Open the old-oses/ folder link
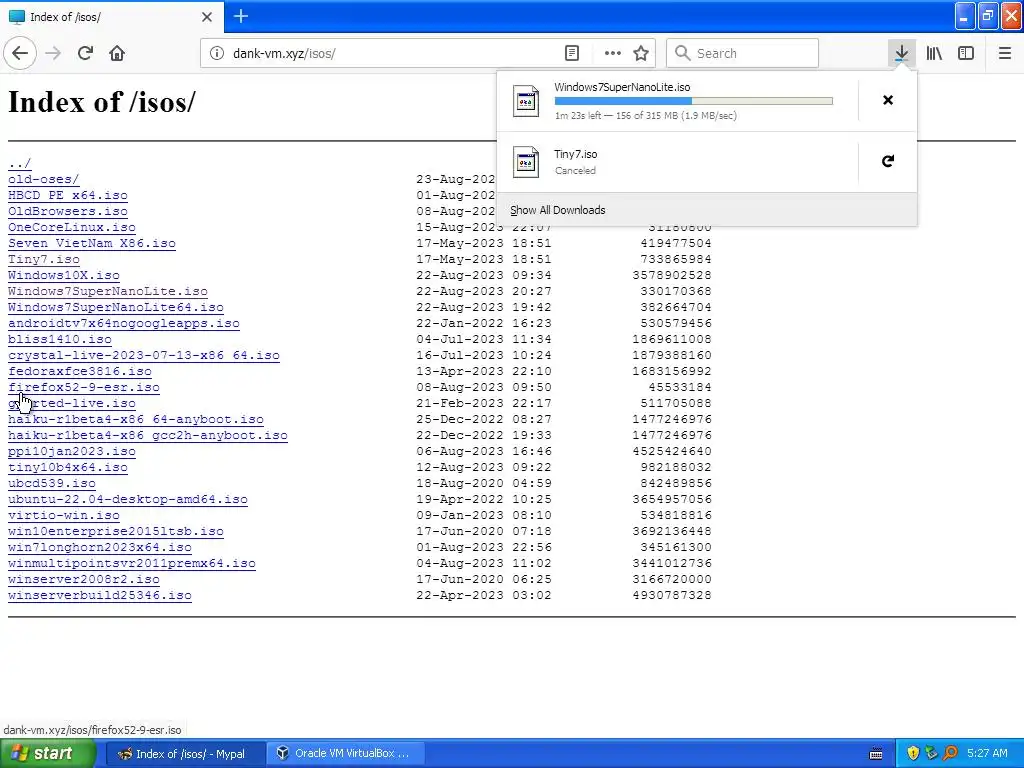Screen dimensions: 1024x768 tap(44, 179)
